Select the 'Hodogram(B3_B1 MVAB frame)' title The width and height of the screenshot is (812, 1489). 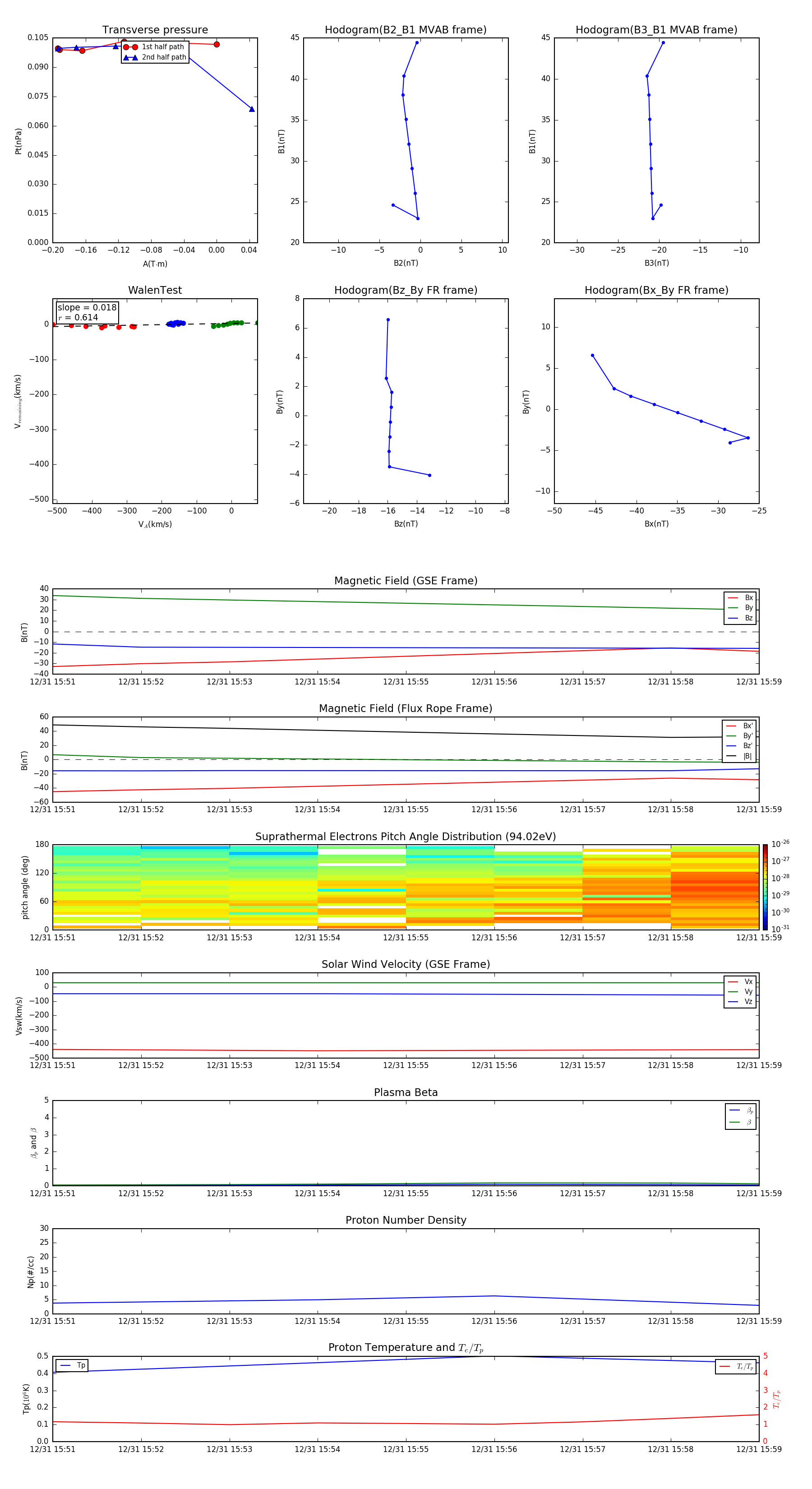656,30
